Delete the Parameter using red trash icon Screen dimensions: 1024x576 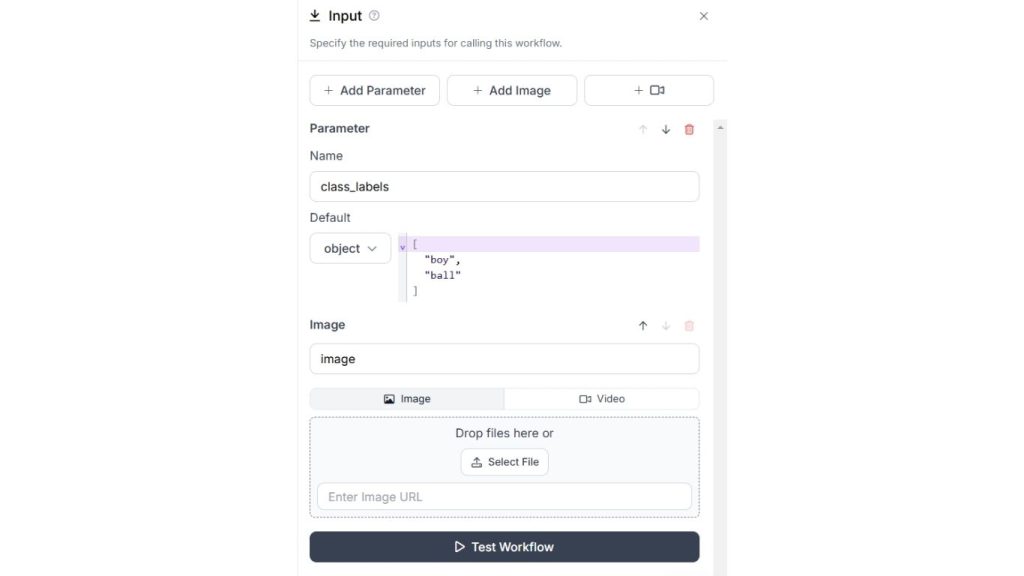tap(689, 129)
